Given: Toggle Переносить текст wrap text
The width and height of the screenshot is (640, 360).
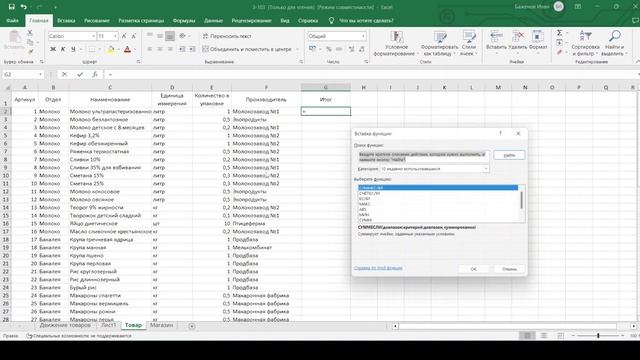Looking at the screenshot, I should [227, 36].
